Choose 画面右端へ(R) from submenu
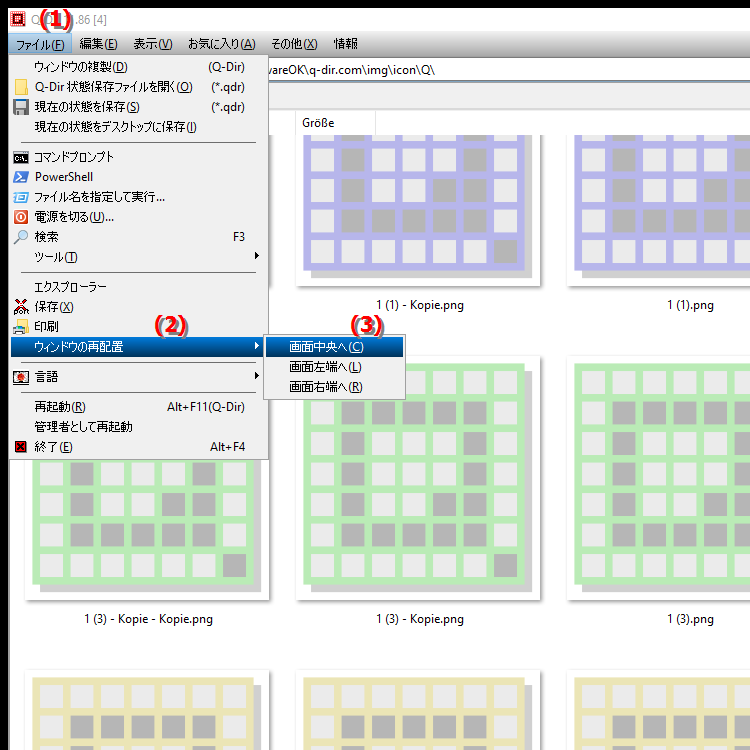The height and width of the screenshot is (750, 750). tap(326, 387)
